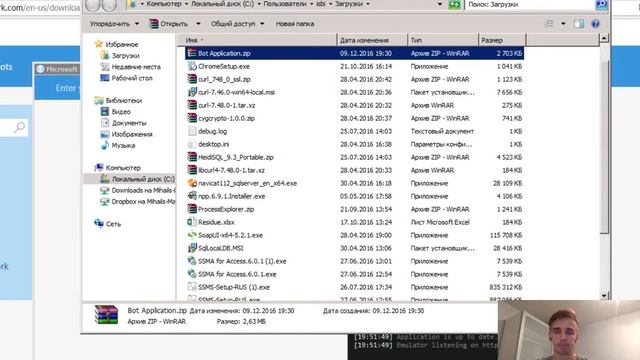
Task: Select Bot Application.zip archive icon
Action: pos(192,53)
